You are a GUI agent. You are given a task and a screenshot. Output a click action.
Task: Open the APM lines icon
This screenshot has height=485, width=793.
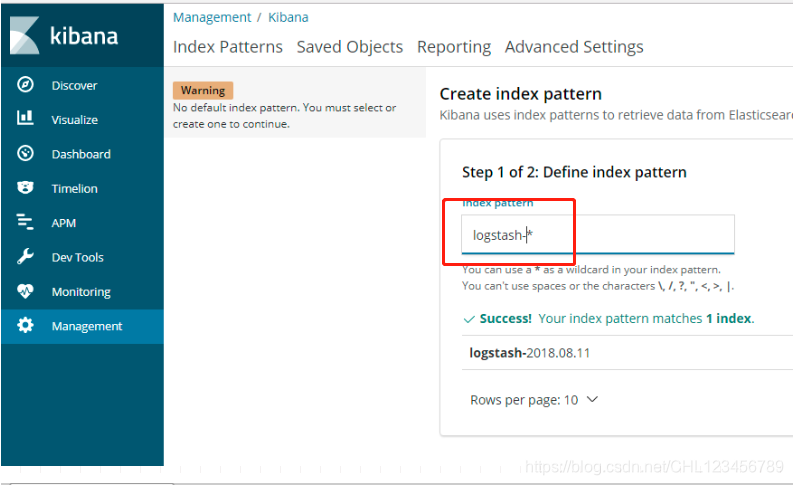pos(25,222)
